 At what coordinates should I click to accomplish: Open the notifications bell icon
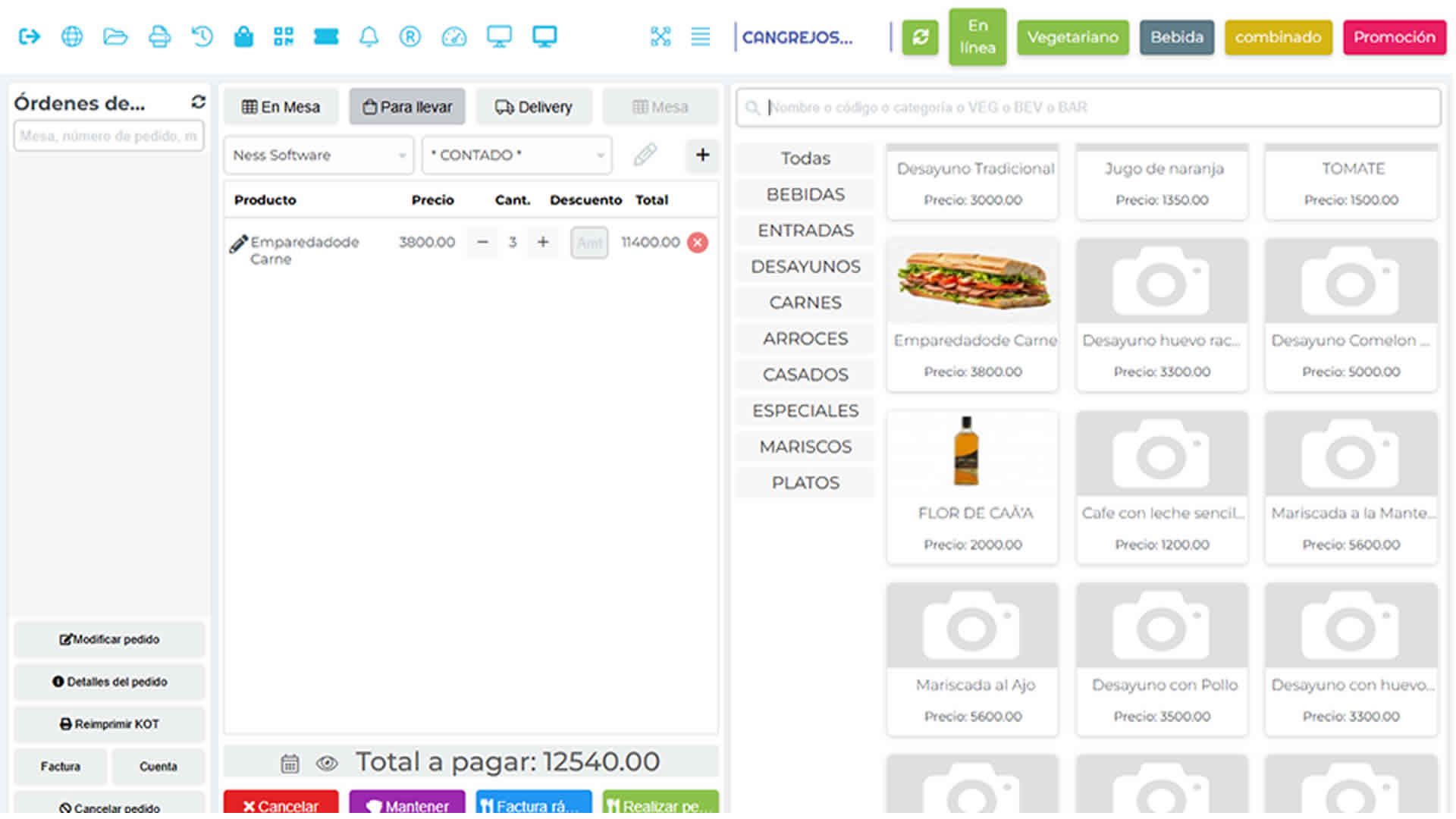pyautogui.click(x=369, y=36)
